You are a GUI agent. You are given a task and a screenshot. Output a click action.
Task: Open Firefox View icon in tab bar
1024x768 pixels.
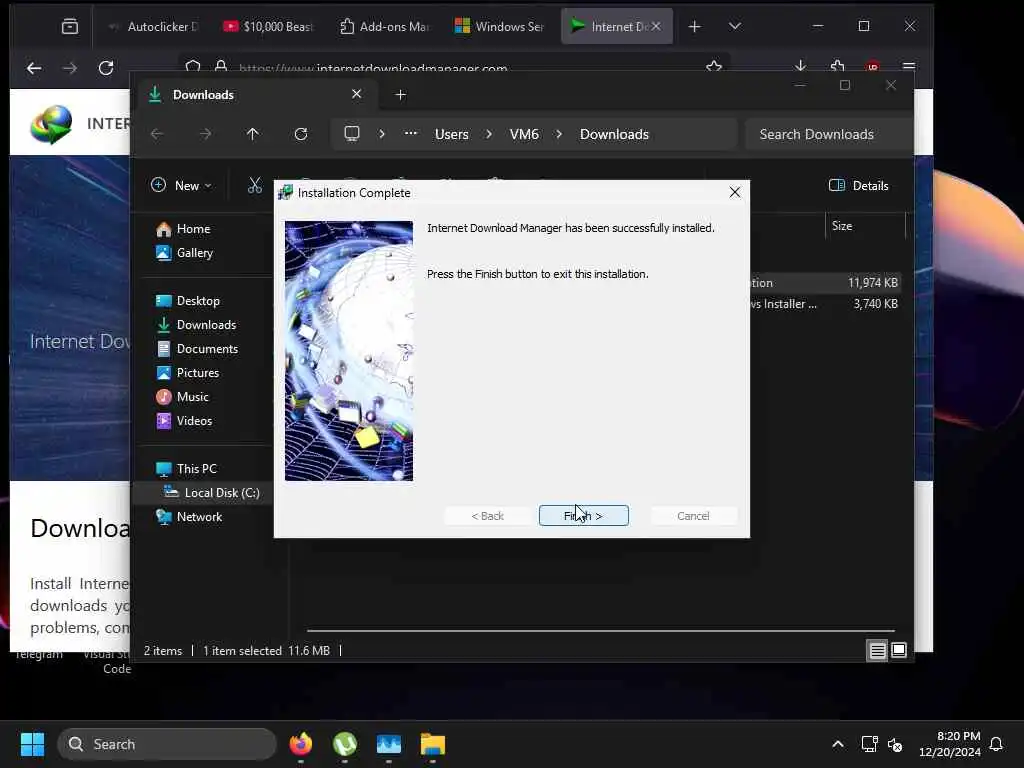69,26
